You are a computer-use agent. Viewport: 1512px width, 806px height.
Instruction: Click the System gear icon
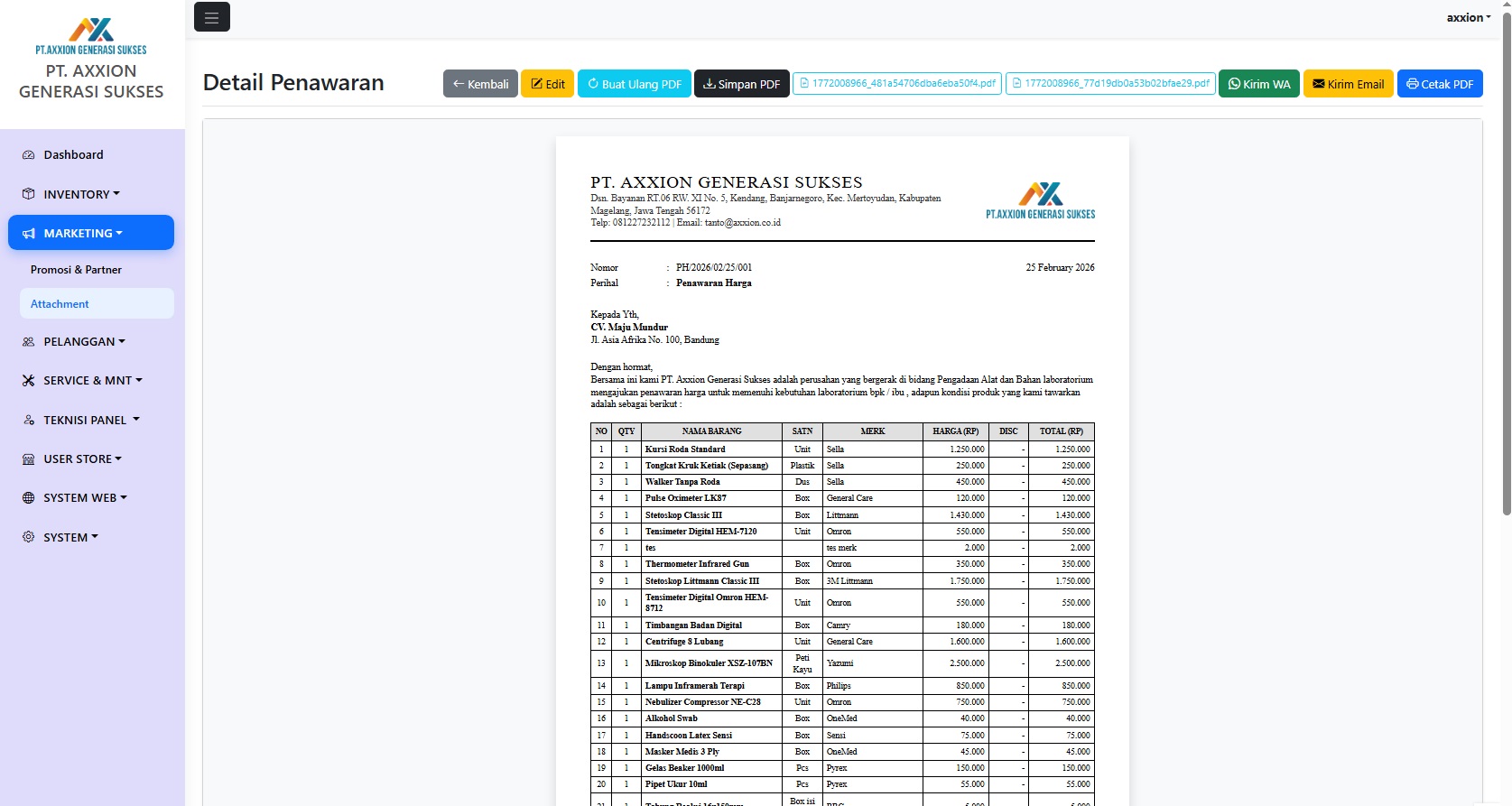(28, 537)
